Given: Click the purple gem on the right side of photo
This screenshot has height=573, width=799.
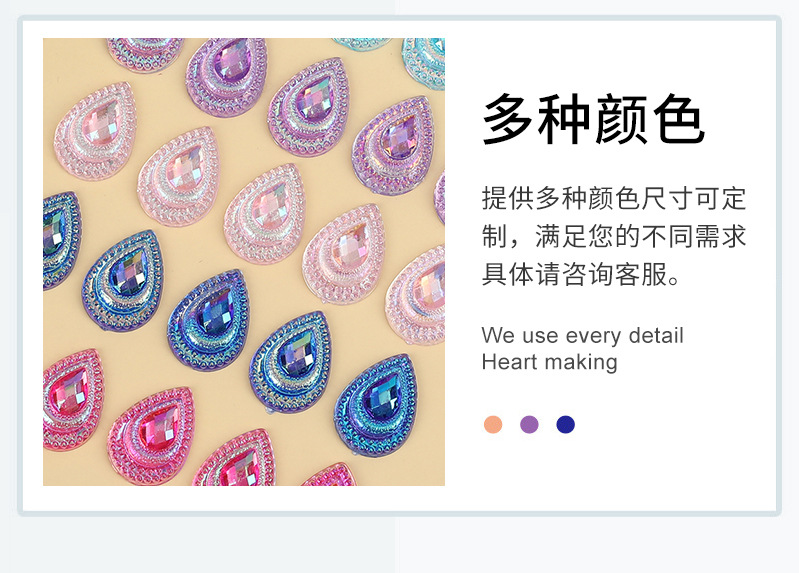Looking at the screenshot, I should pyautogui.click(x=393, y=146).
